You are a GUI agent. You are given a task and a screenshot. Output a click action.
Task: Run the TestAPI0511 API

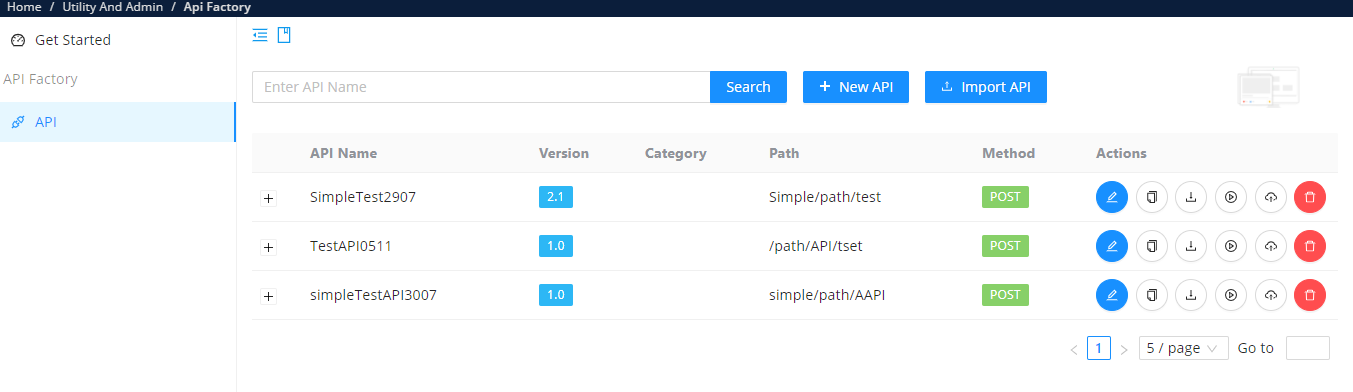pyautogui.click(x=1231, y=246)
